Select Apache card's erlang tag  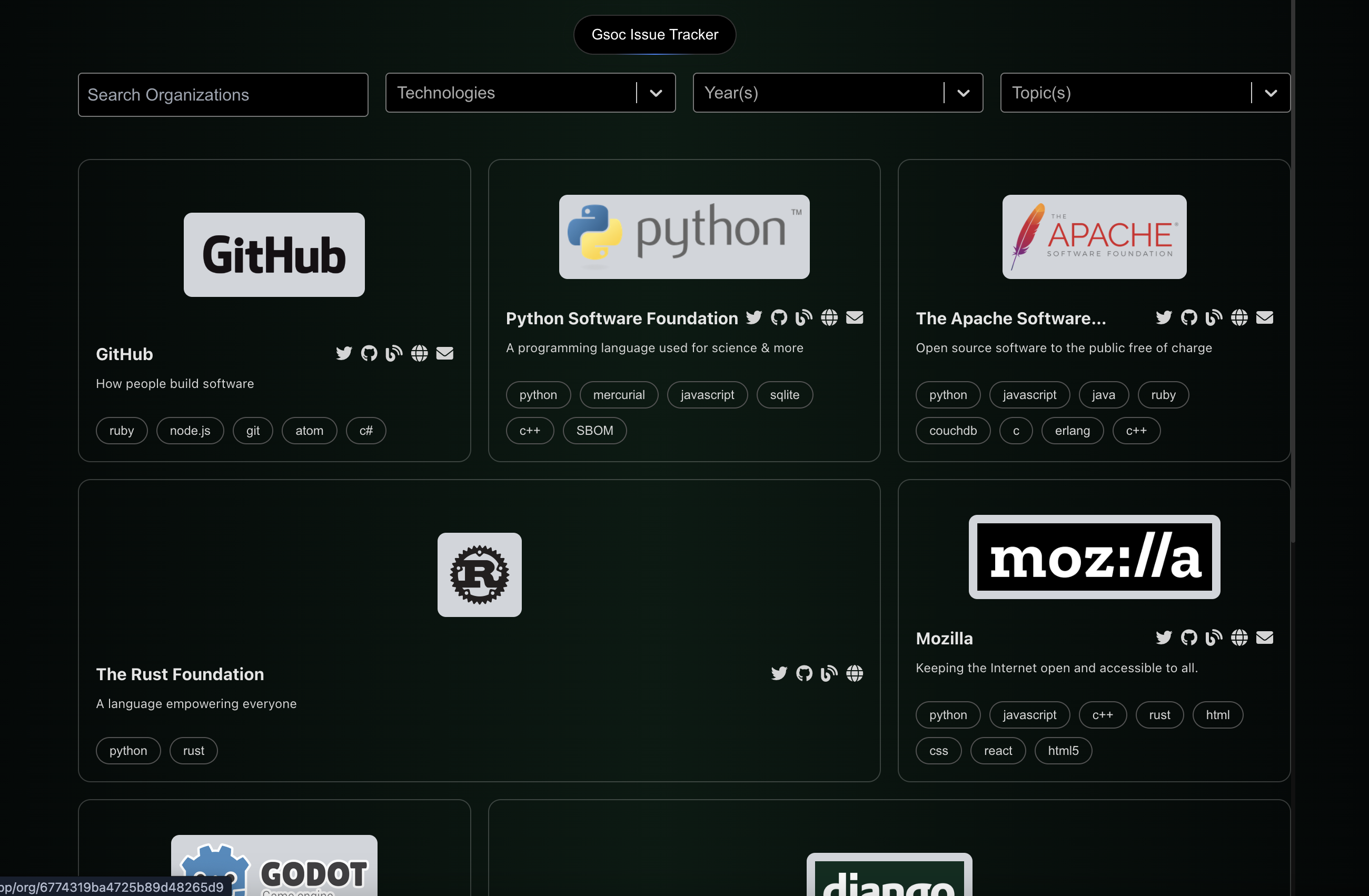[1072, 431]
